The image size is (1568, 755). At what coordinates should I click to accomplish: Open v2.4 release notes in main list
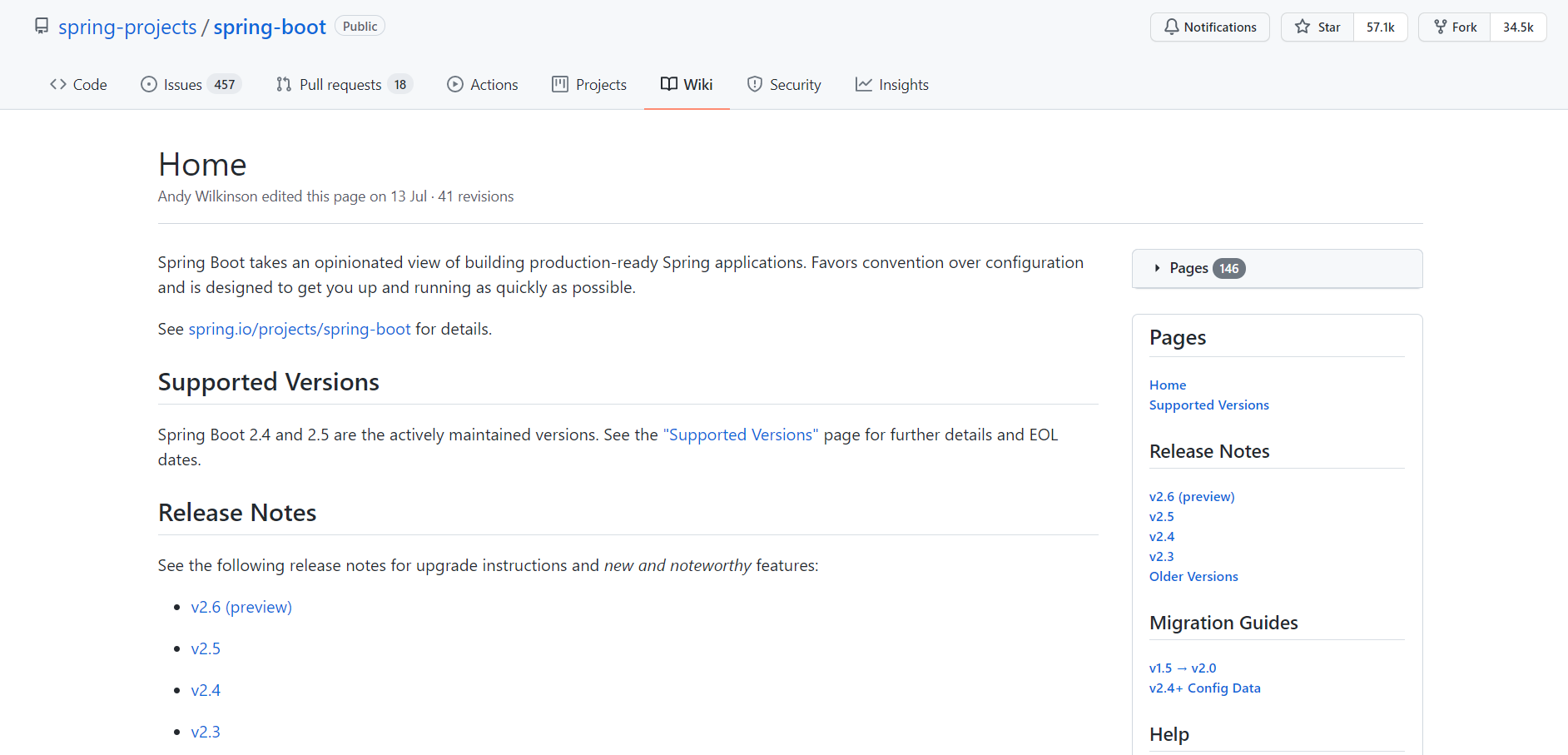tap(206, 690)
